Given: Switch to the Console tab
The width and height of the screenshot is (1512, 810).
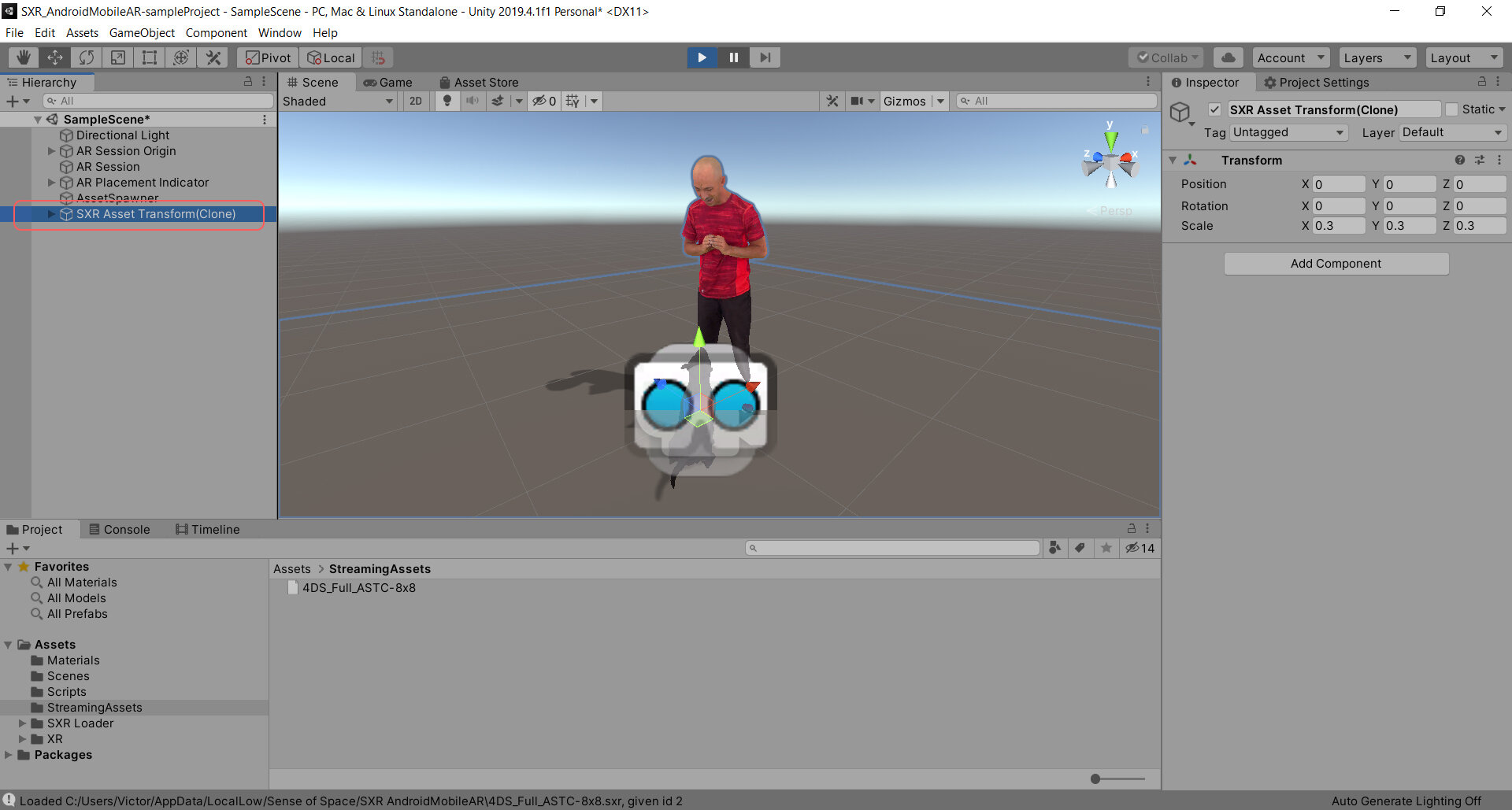Looking at the screenshot, I should pyautogui.click(x=119, y=529).
